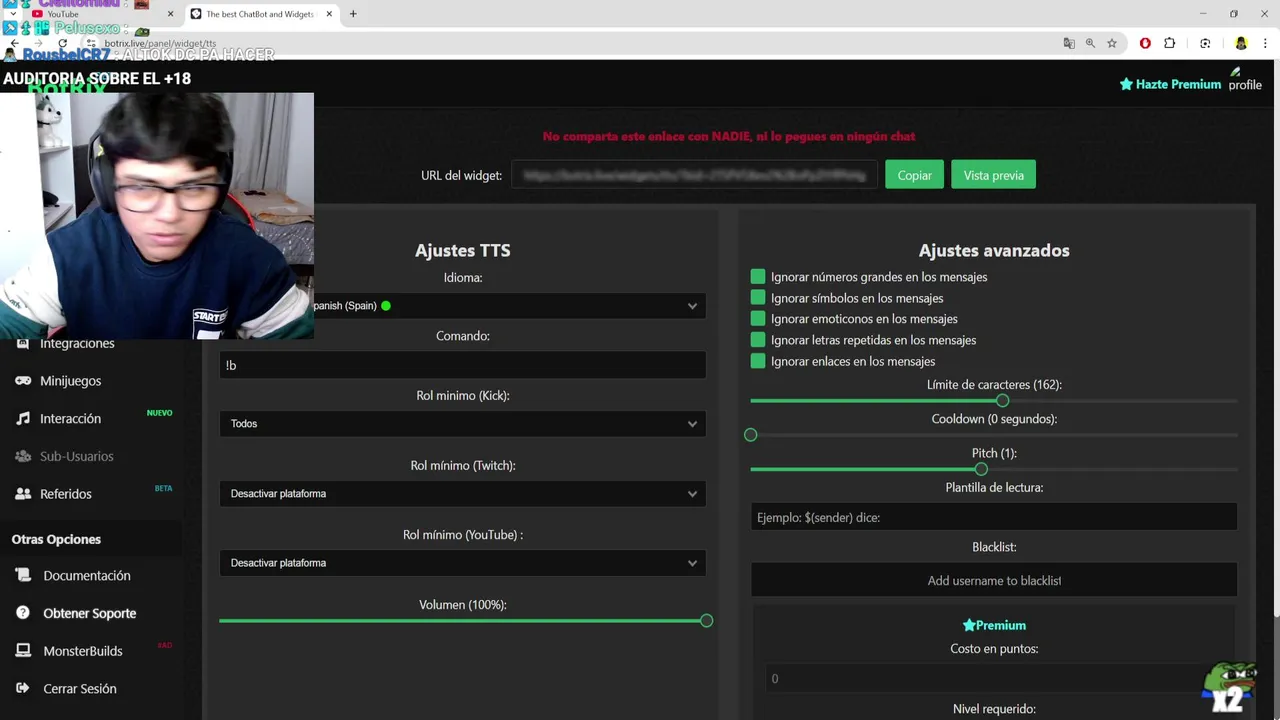The image size is (1280, 720).
Task: Toggle Ignorar símbolos en los mensajes
Action: tap(758, 298)
